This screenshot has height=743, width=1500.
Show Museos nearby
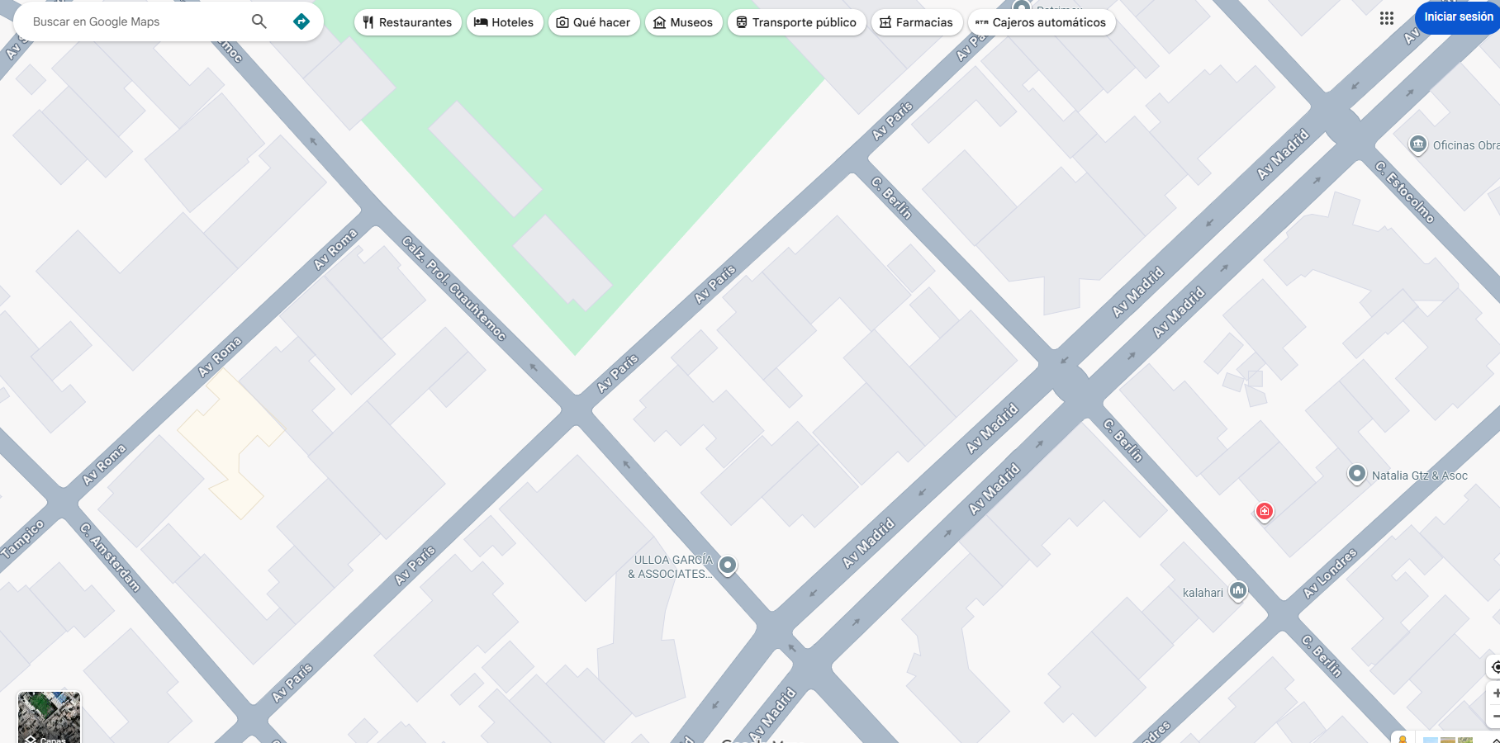point(684,22)
